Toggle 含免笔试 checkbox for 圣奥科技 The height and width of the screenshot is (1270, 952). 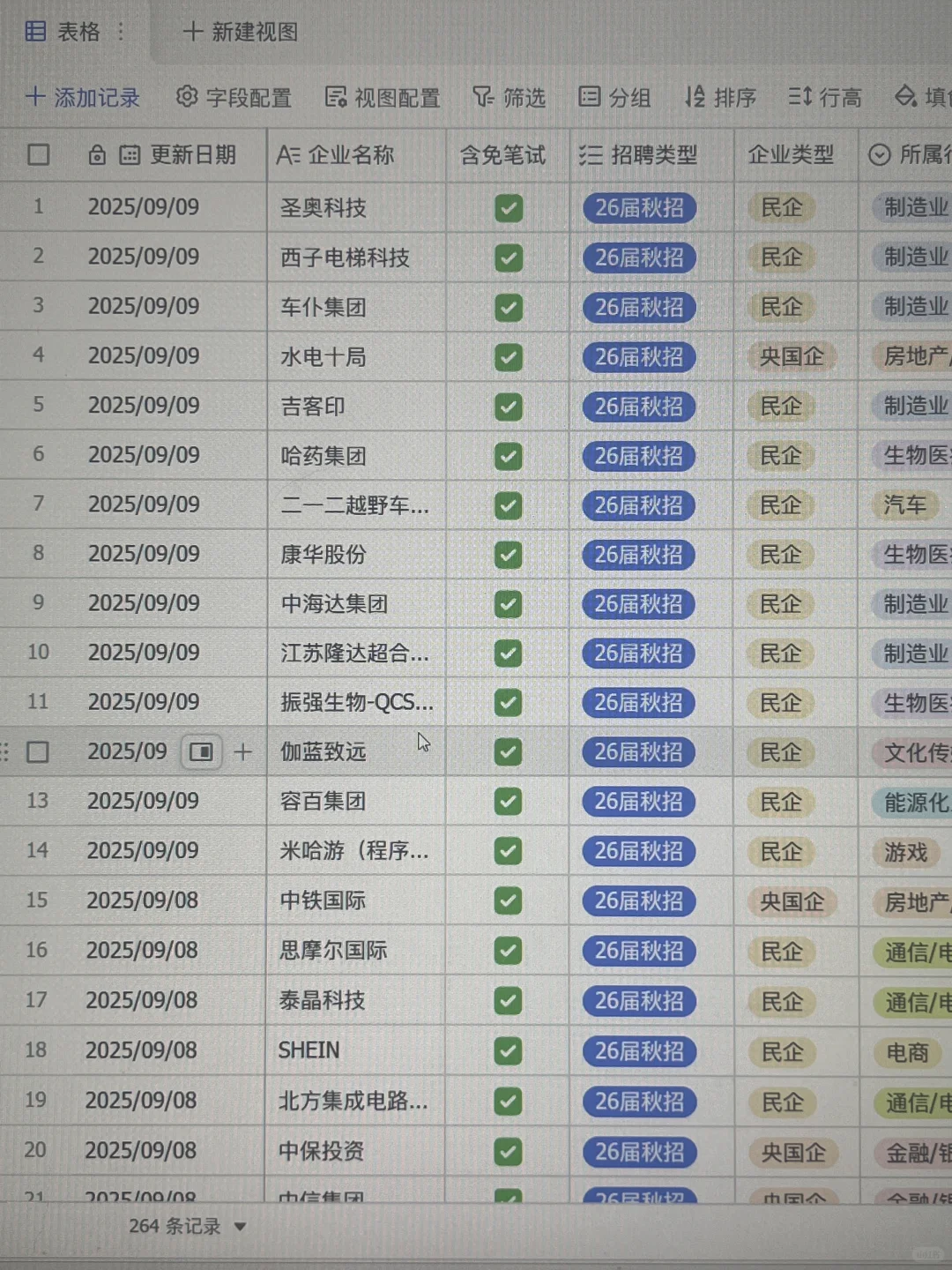click(x=509, y=208)
